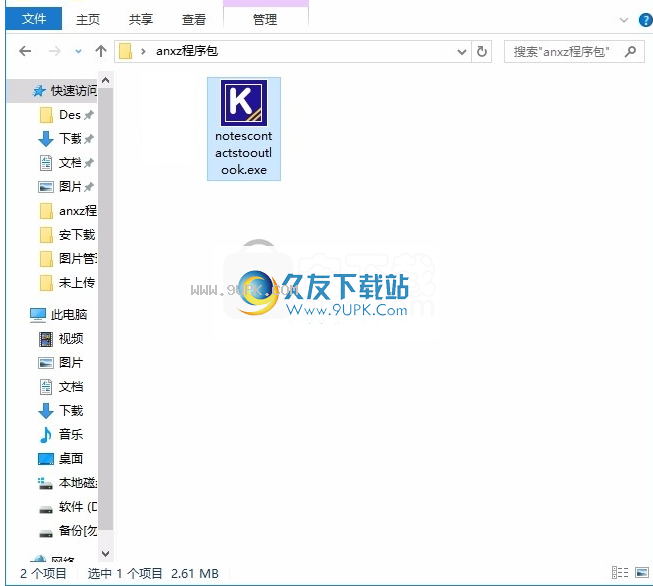
Task: Click the sidebar scroll down arrow
Action: click(106, 554)
